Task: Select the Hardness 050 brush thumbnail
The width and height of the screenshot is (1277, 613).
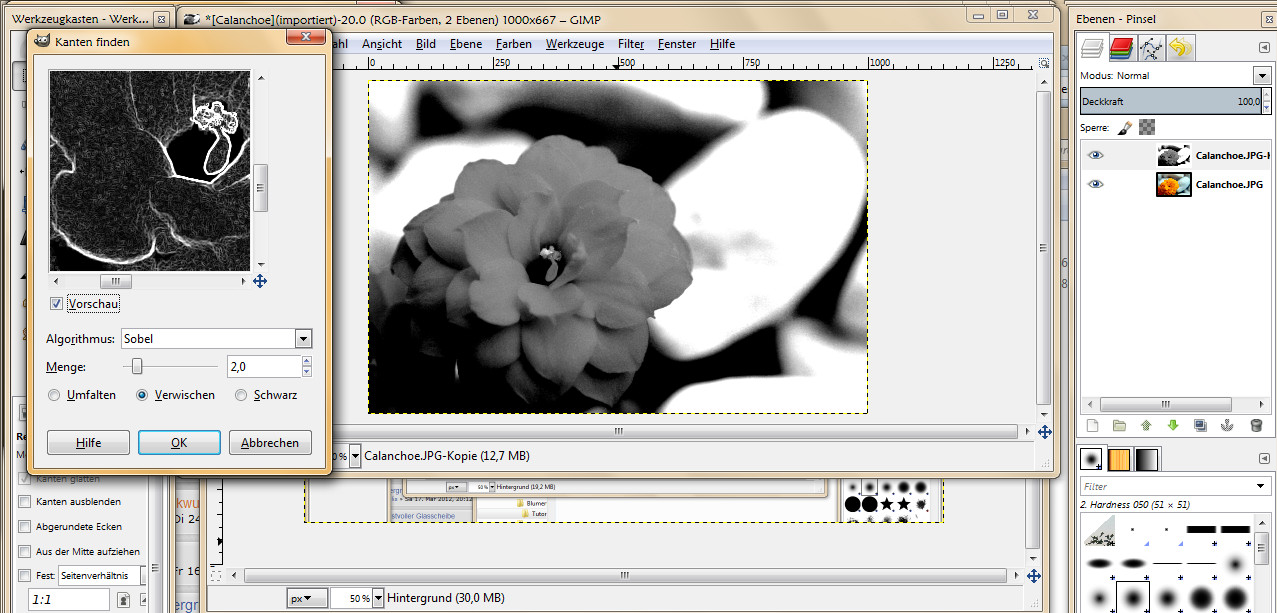Action: pos(1133,597)
